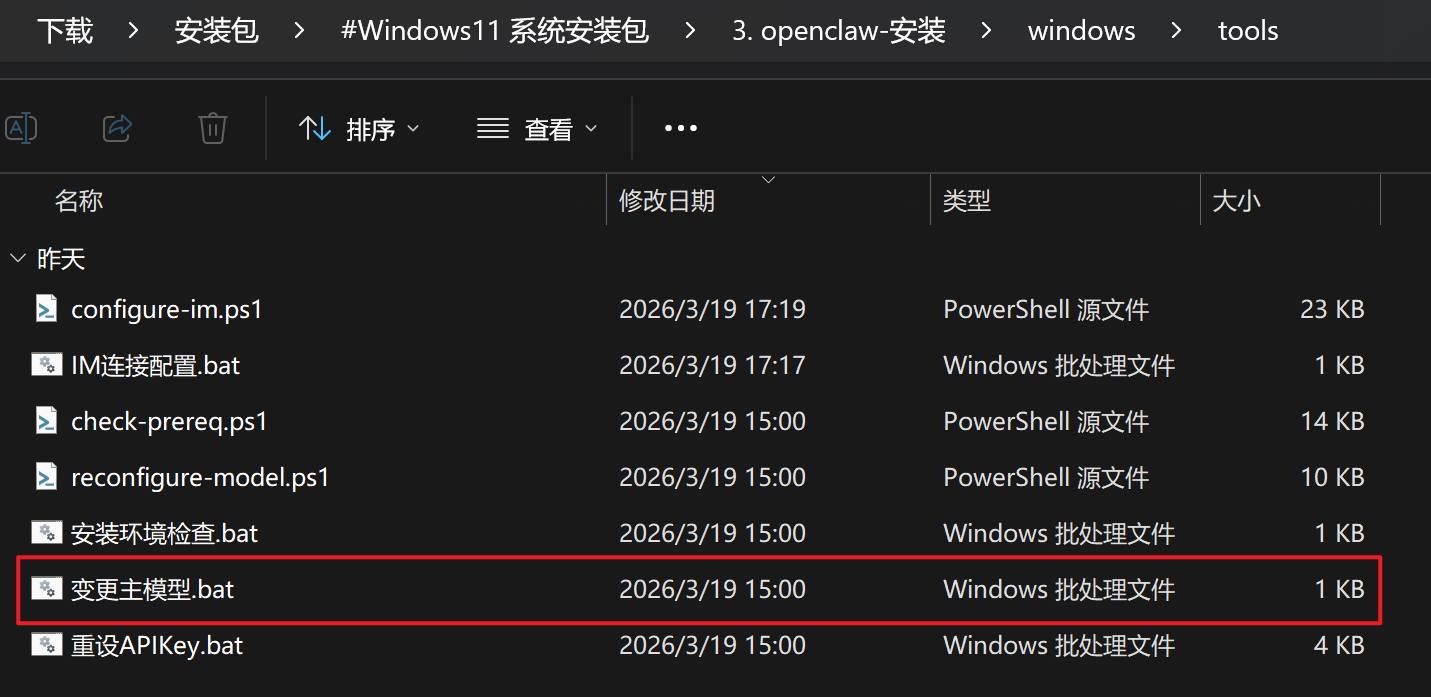Click the 类型 column header
The width and height of the screenshot is (1431, 697).
click(x=966, y=201)
